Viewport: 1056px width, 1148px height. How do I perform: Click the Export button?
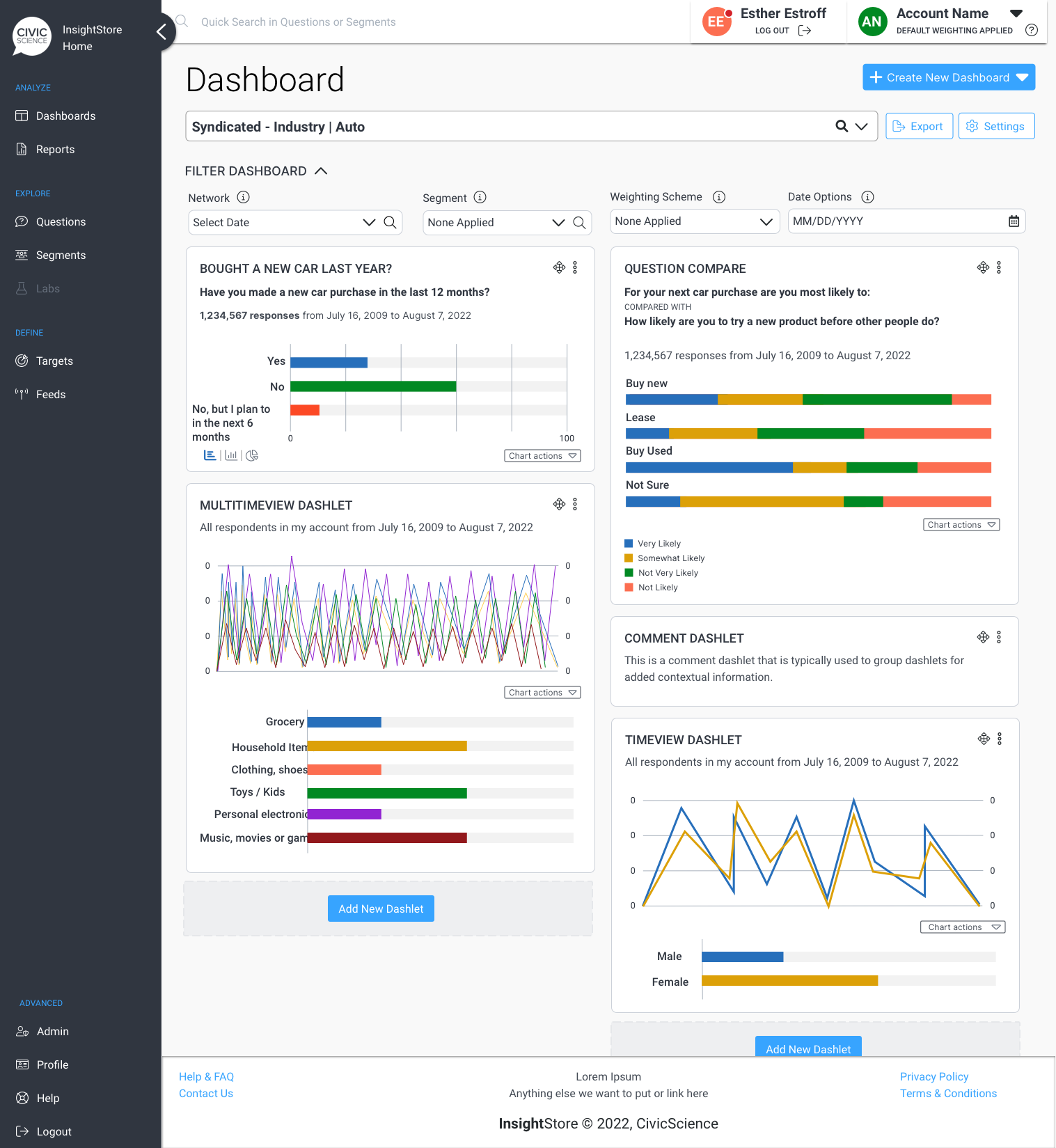coord(919,126)
